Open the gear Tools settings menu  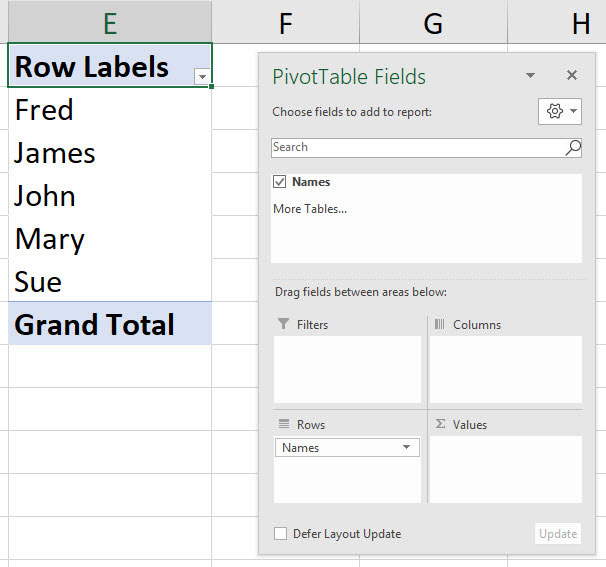pyautogui.click(x=559, y=112)
